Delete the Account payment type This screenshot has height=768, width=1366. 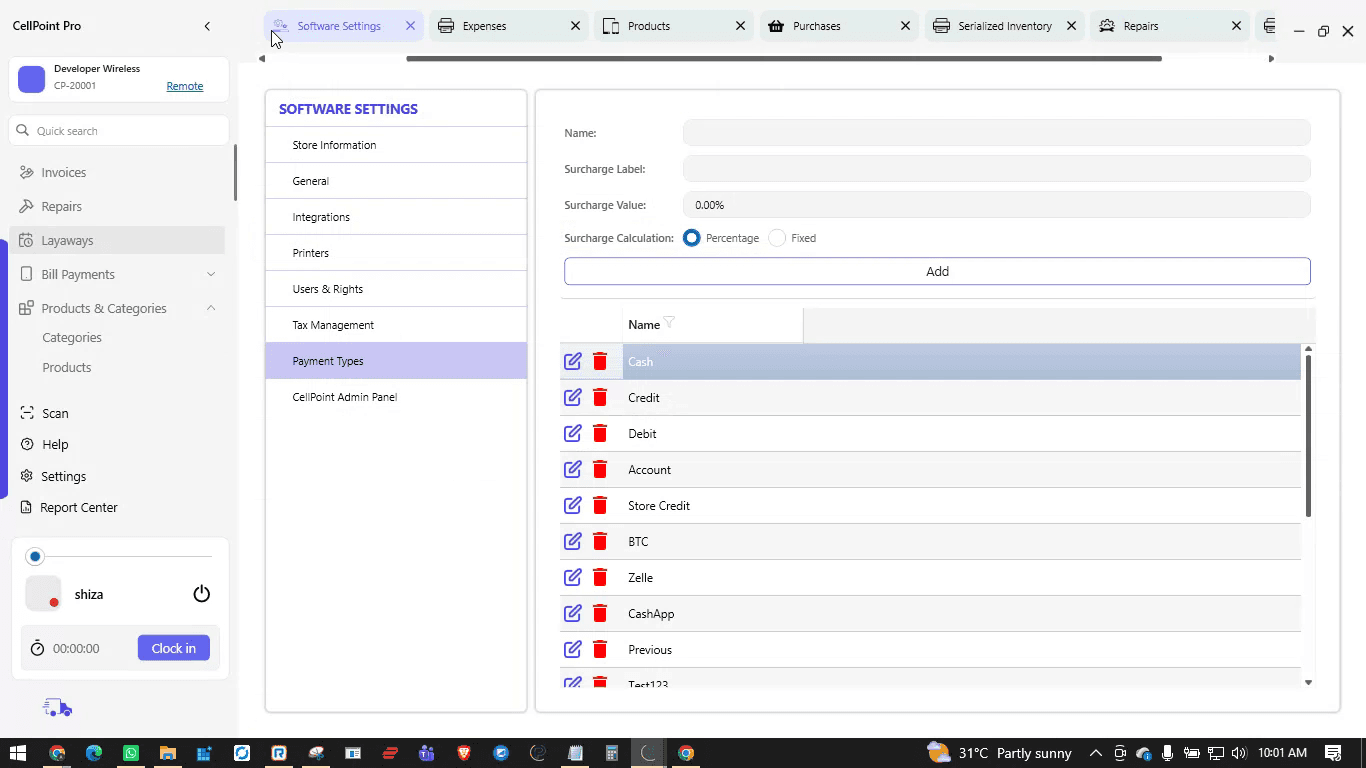(600, 469)
